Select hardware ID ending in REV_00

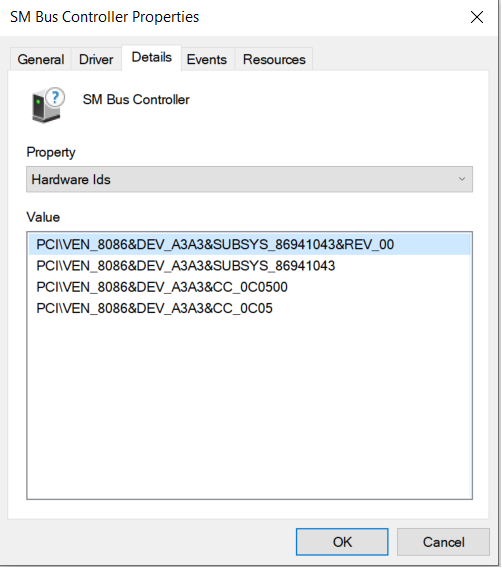coord(250,244)
